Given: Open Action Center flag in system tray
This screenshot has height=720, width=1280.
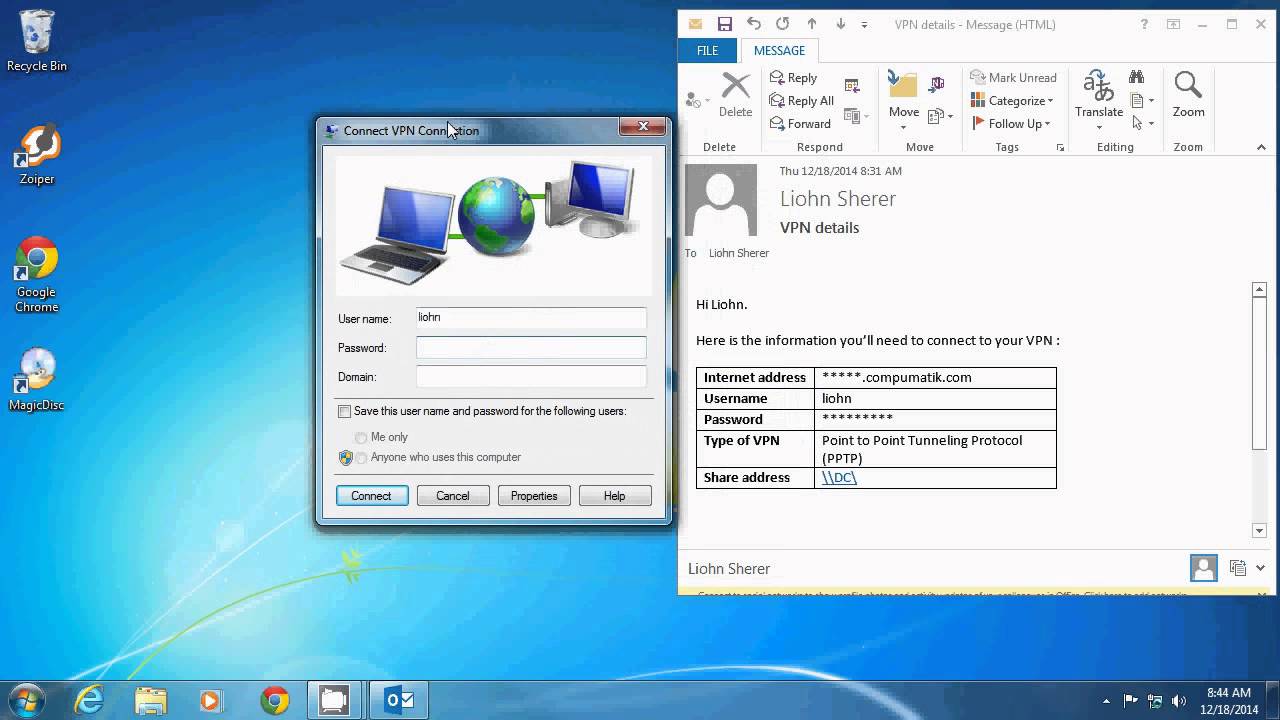Looking at the screenshot, I should click(1131, 701).
